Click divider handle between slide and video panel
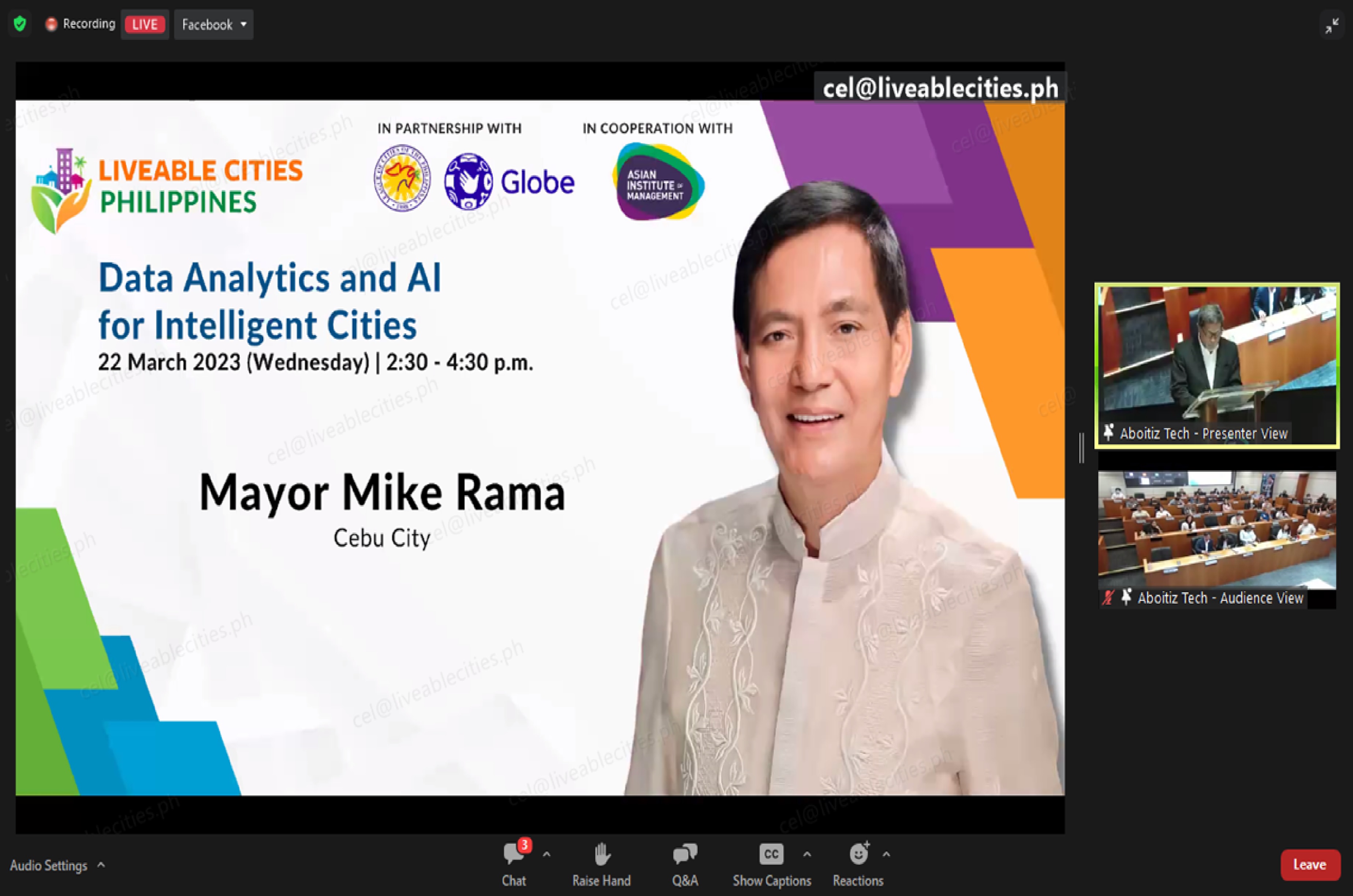 click(x=1082, y=447)
